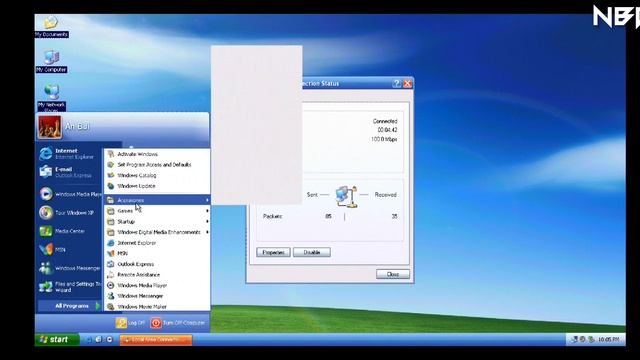This screenshot has height=360, width=640.
Task: Expand the Games submenu
Action: (157, 211)
